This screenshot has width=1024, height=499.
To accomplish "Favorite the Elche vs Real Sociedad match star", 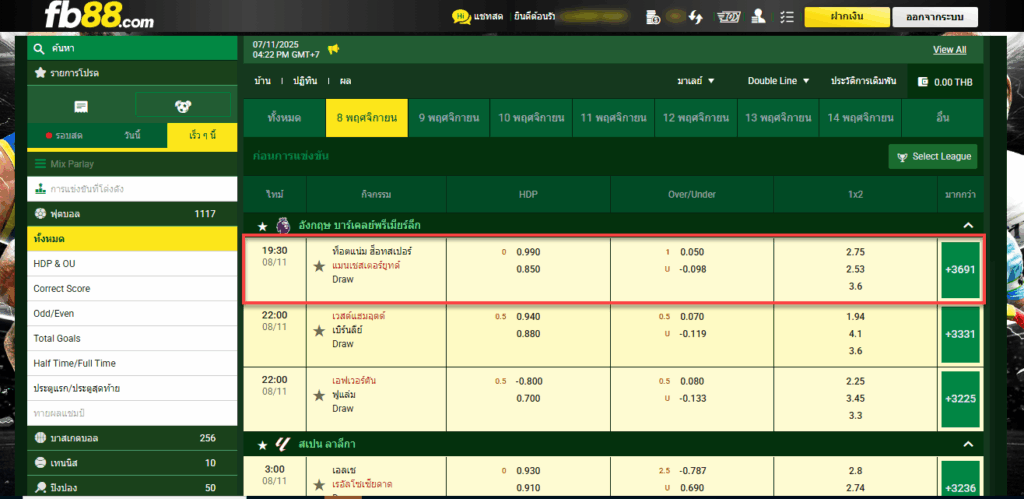I will 319,485.
